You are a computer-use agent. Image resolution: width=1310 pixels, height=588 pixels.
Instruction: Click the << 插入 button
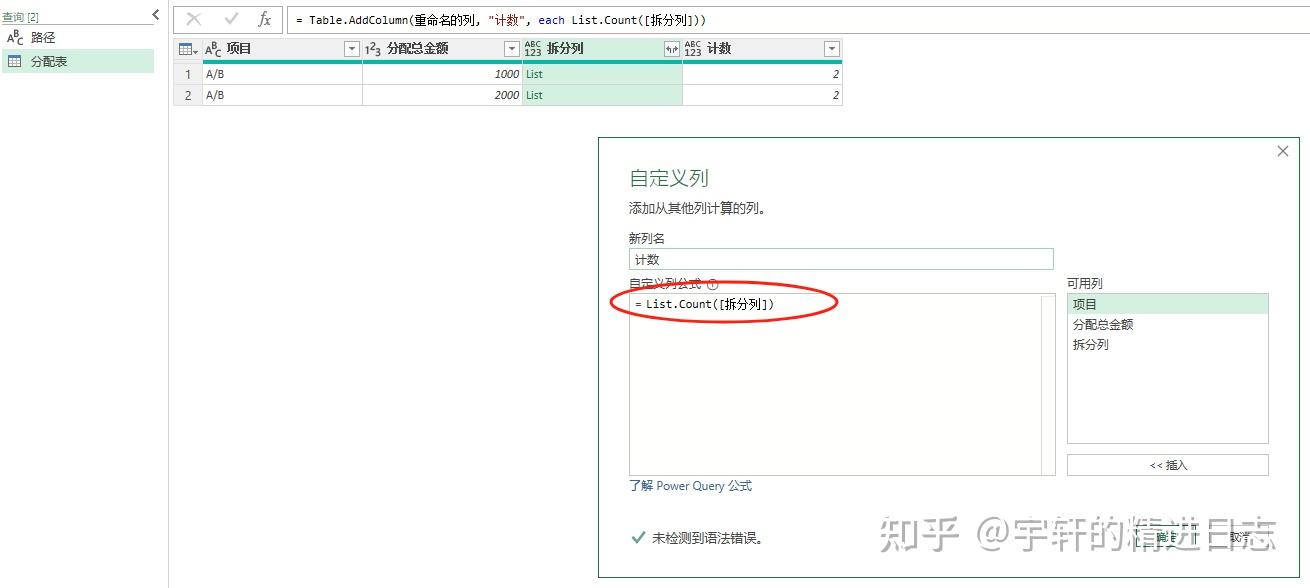(x=1168, y=464)
